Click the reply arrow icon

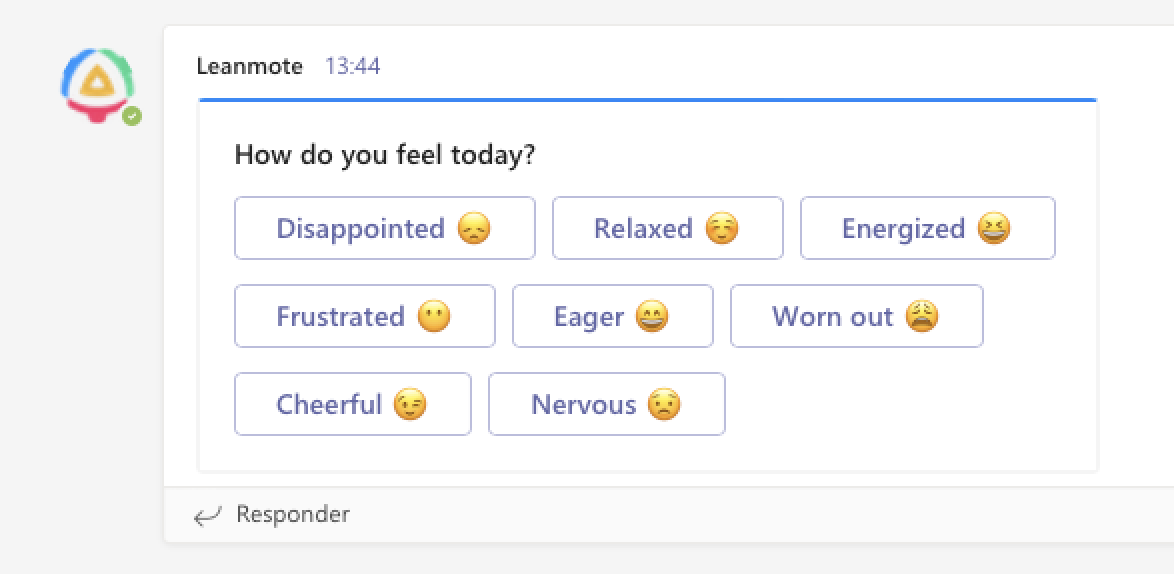pos(208,516)
